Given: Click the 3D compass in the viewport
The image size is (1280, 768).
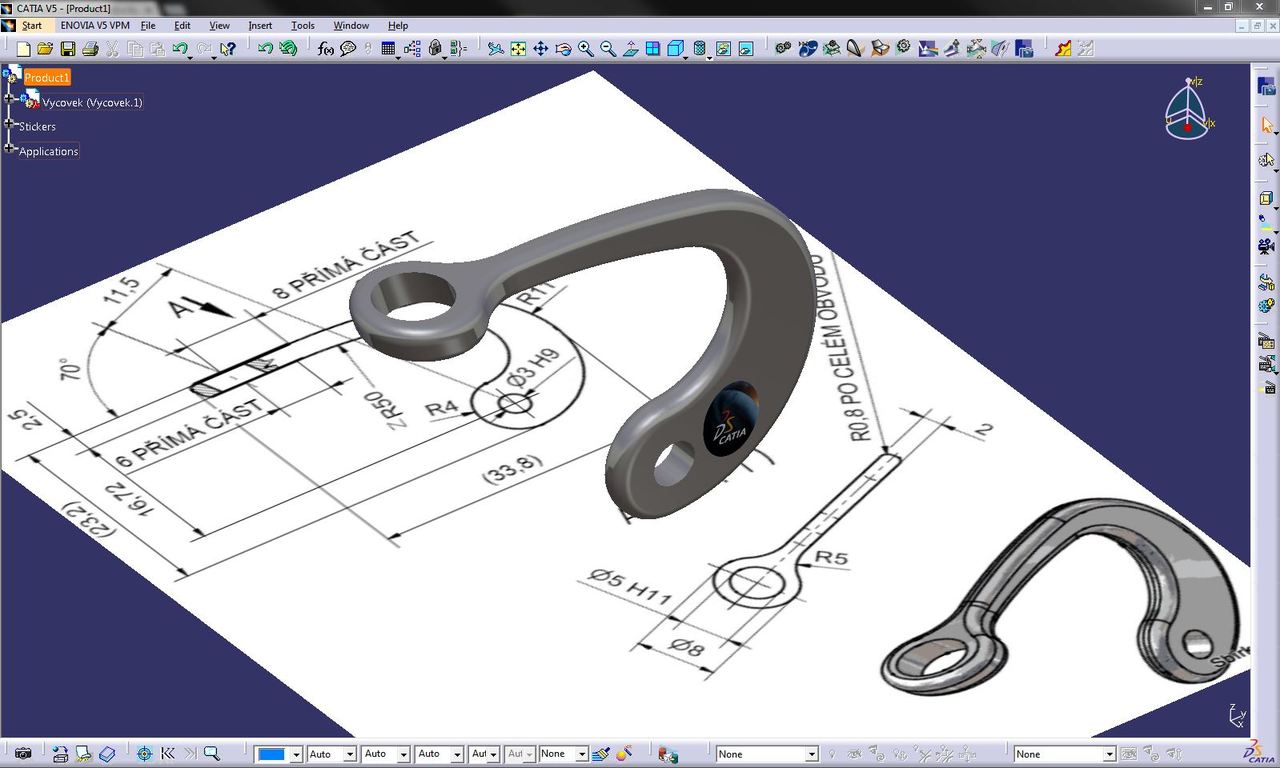Looking at the screenshot, I should [1189, 110].
